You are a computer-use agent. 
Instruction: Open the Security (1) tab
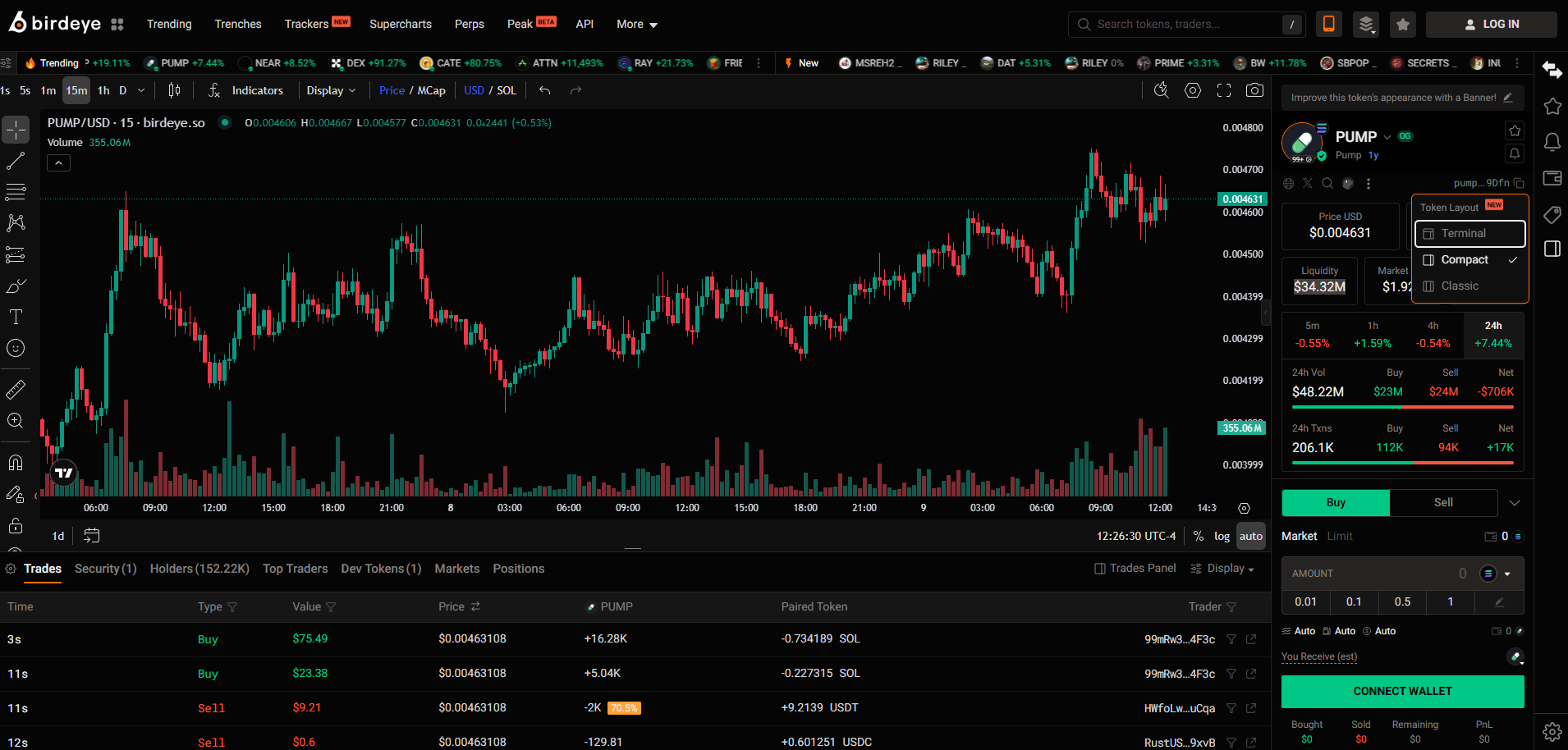coord(105,569)
